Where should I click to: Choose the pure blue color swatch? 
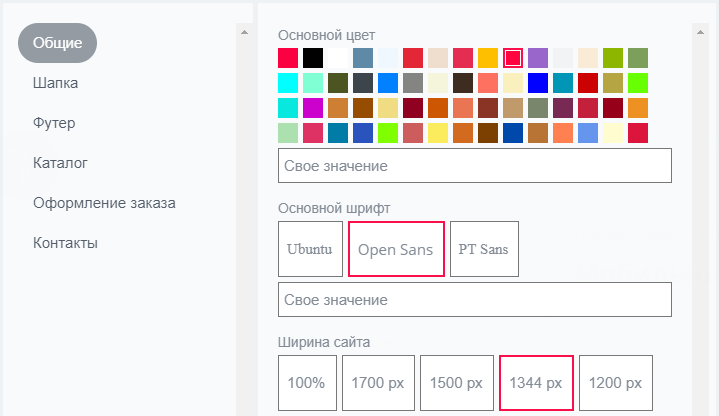point(538,83)
